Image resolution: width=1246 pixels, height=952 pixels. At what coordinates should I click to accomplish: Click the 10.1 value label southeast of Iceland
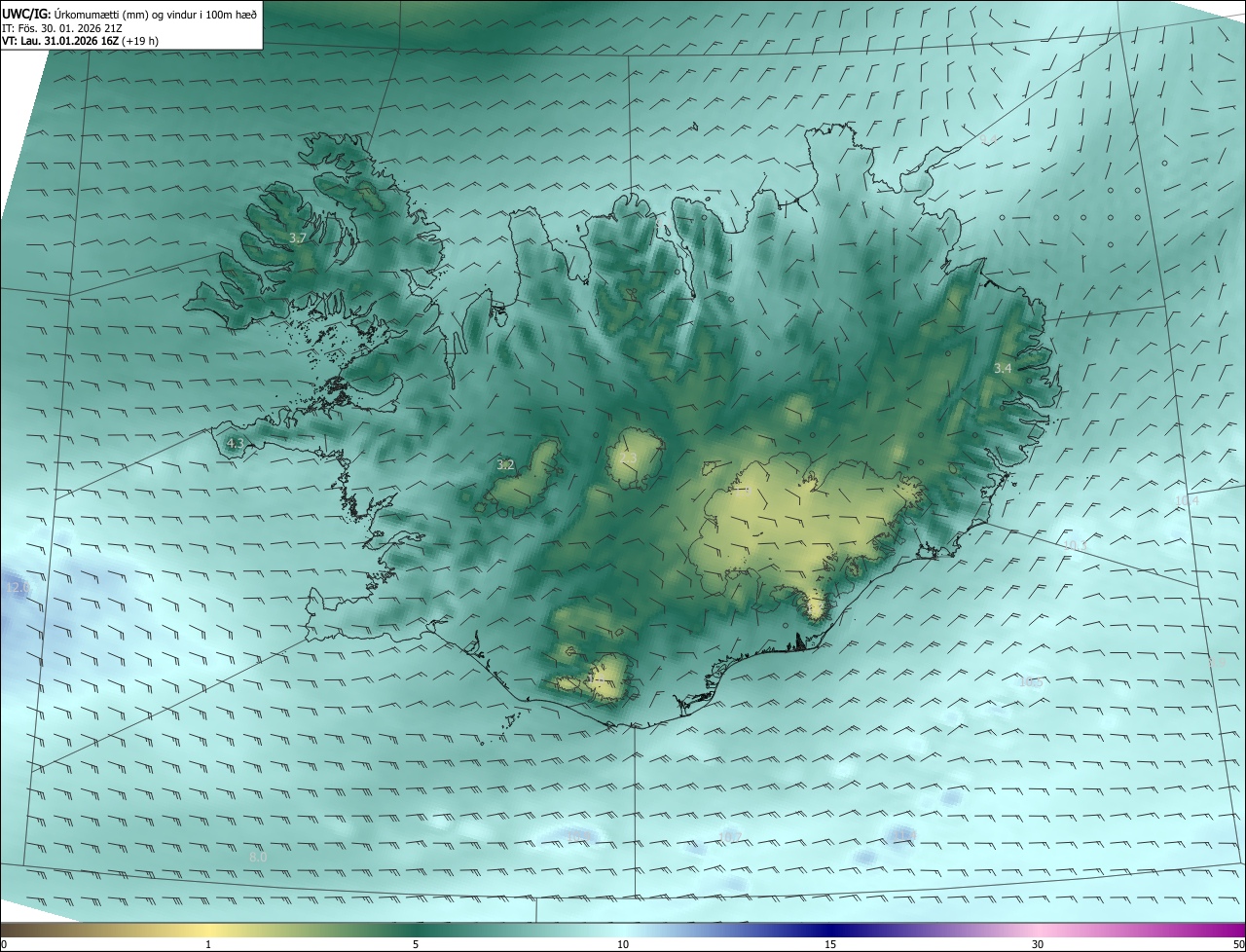(1075, 546)
